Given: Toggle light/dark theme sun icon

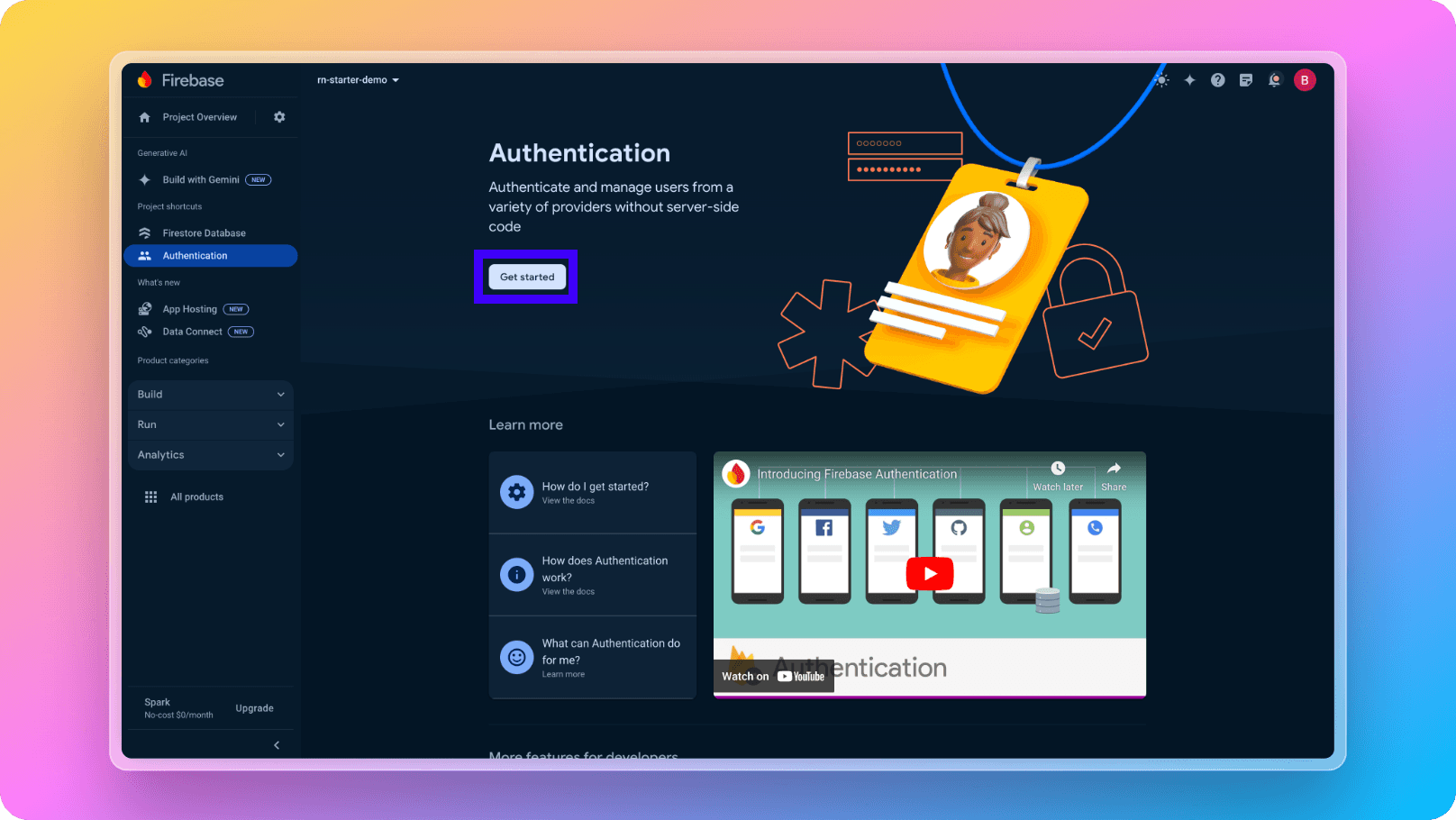Looking at the screenshot, I should [x=1162, y=80].
